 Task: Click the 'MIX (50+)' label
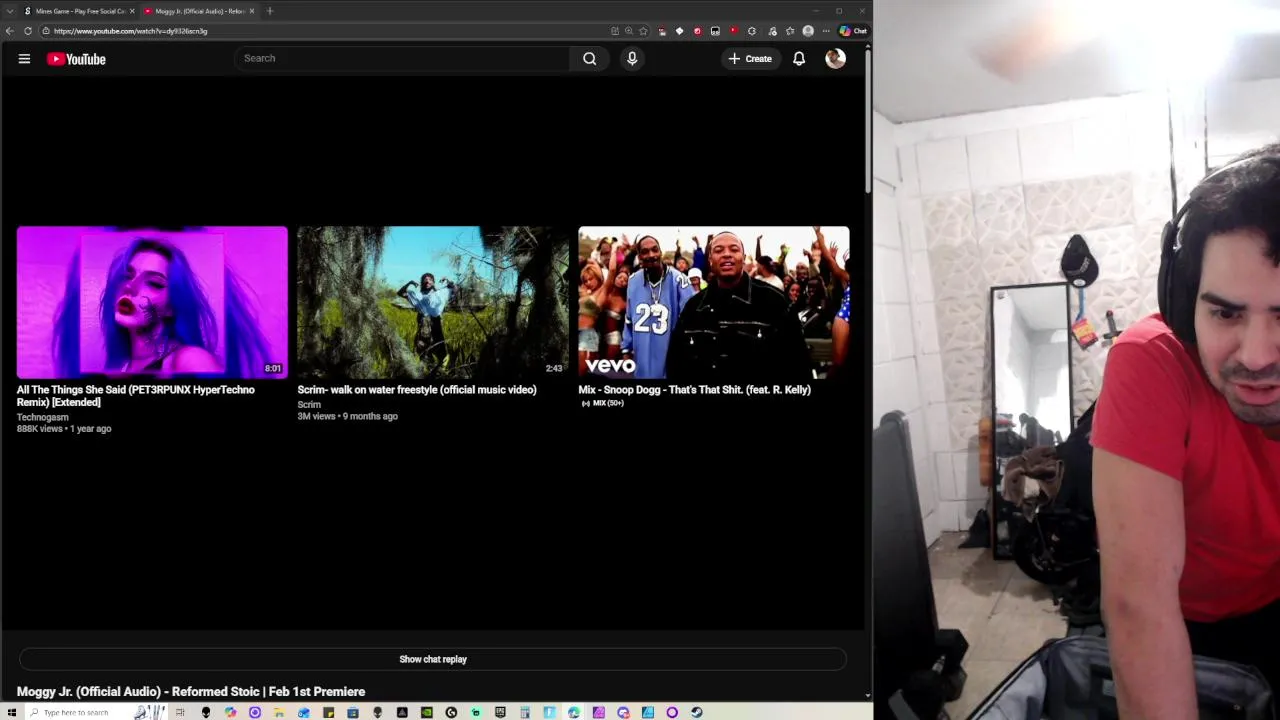602,403
